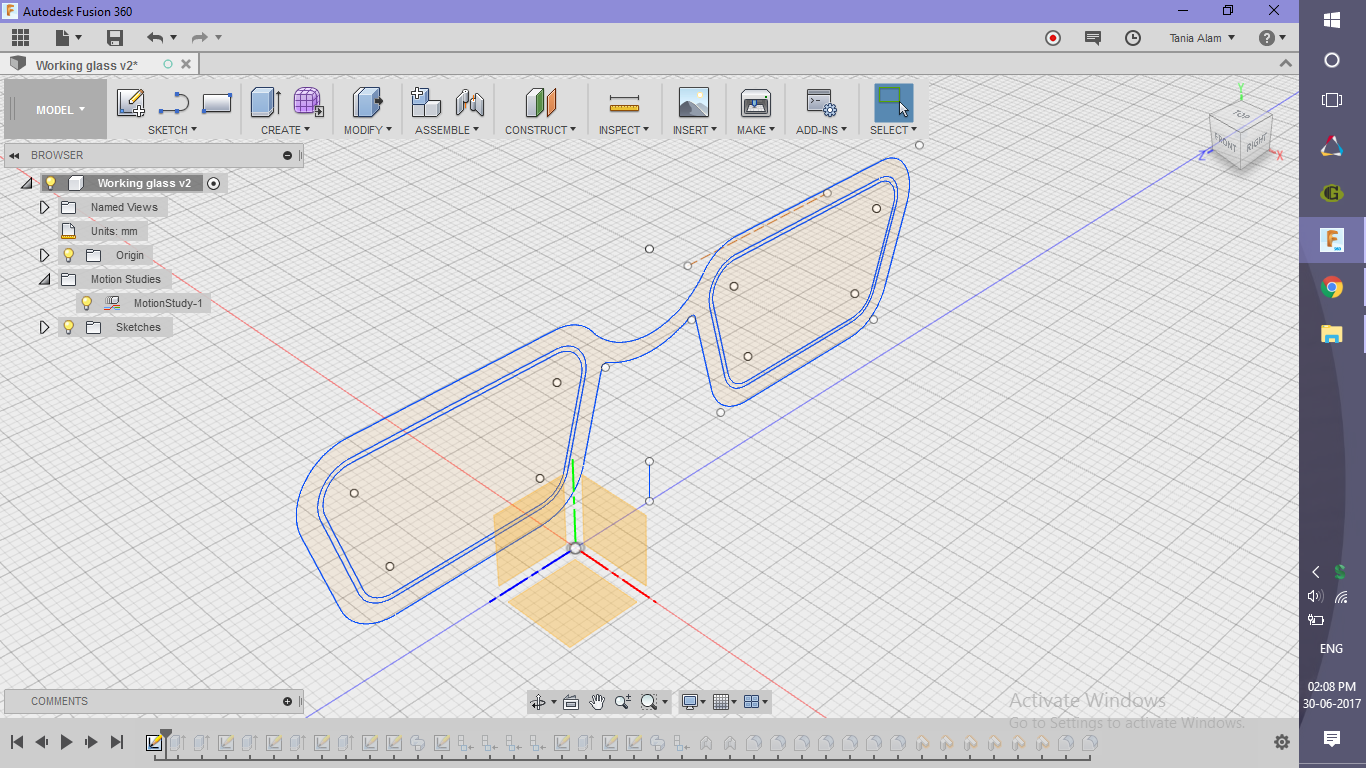1366x768 pixels.
Task: Toggle visibility bulb of MotionStudy-1
Action: point(87,303)
